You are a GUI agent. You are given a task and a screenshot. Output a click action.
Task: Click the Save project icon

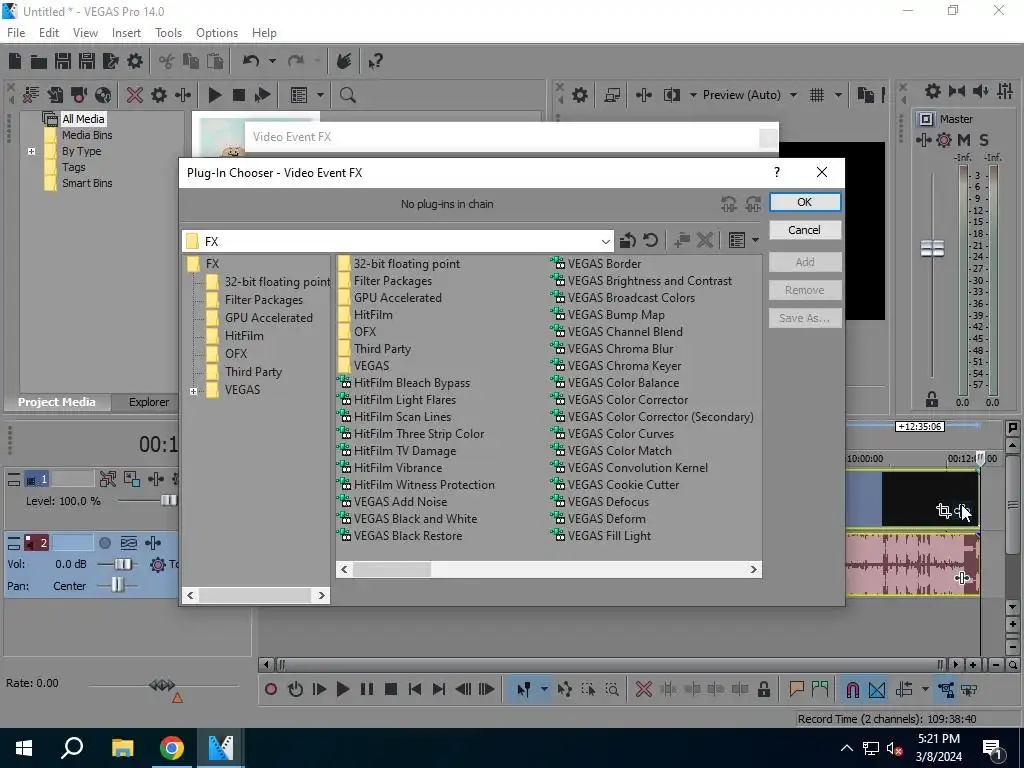tap(63, 61)
